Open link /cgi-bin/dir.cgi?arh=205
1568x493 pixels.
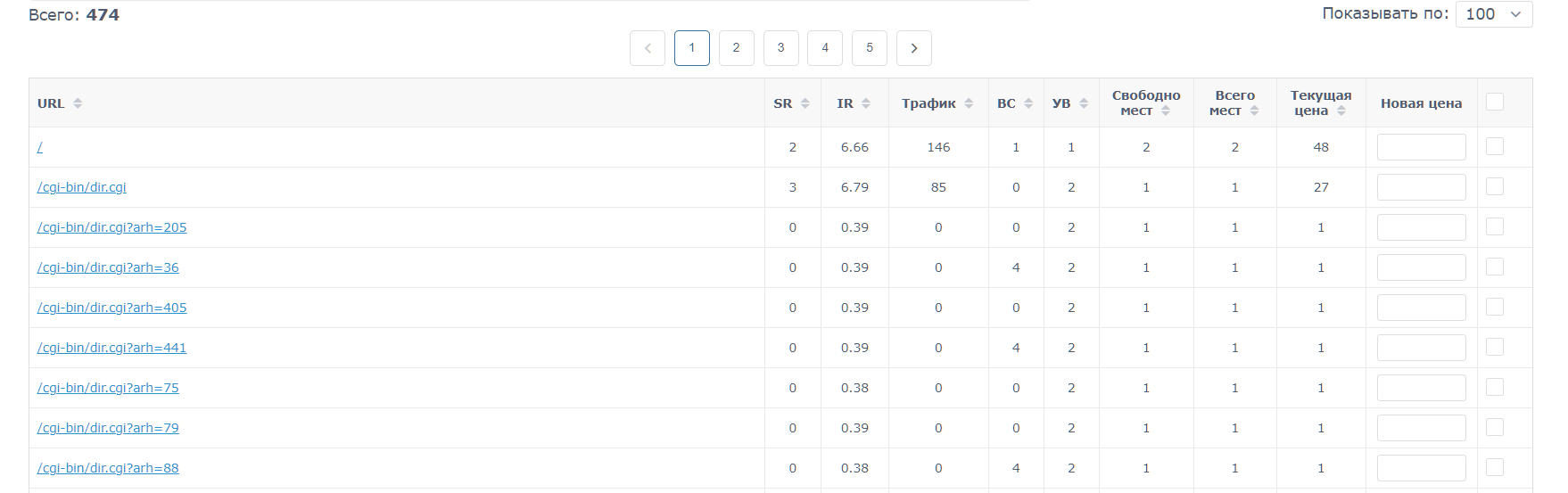click(x=112, y=227)
